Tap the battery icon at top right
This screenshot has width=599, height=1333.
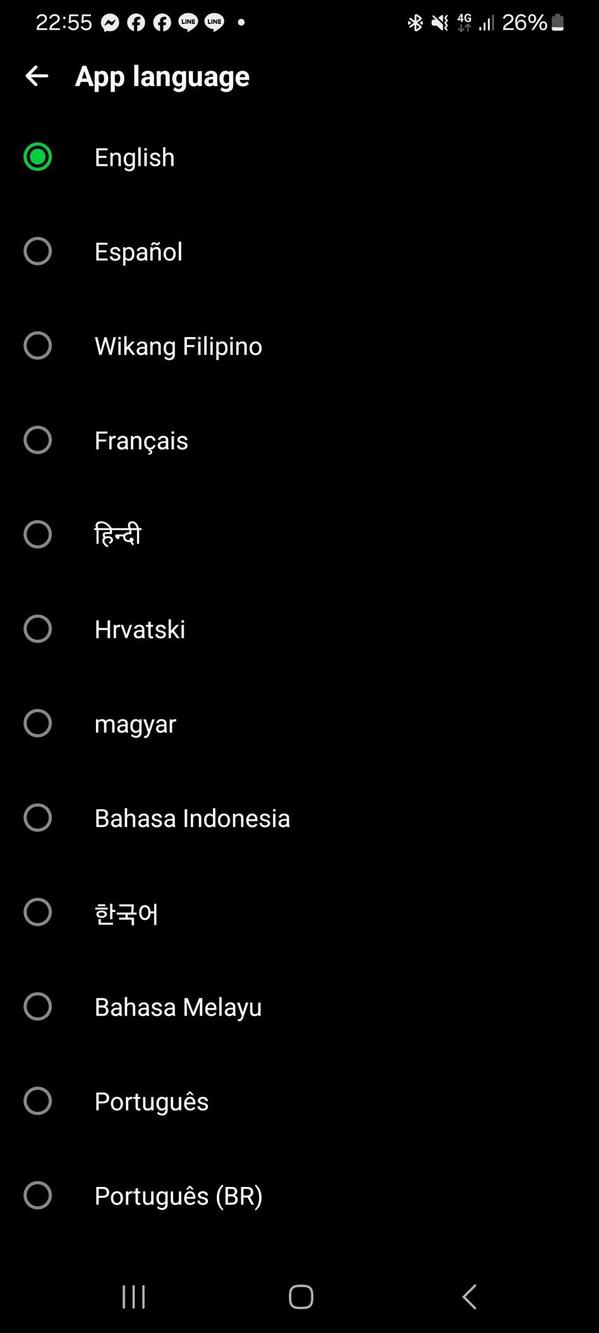click(x=558, y=22)
